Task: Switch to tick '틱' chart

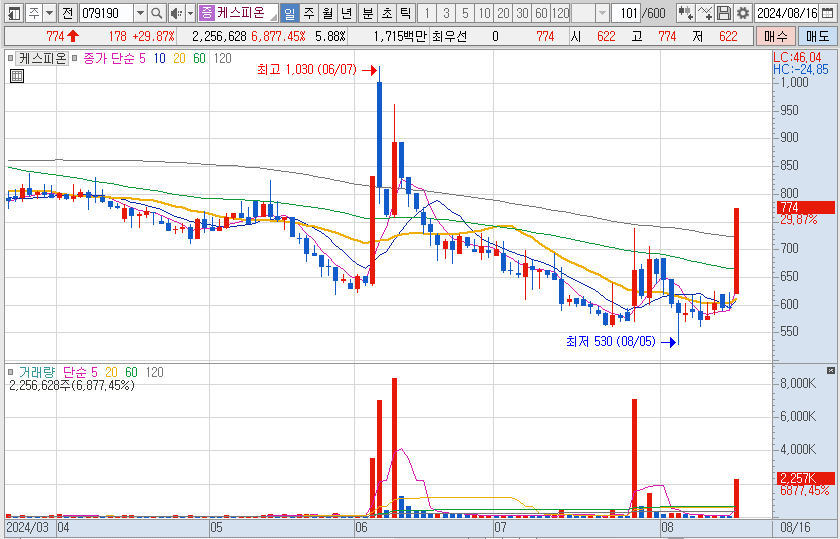Action: 406,13
